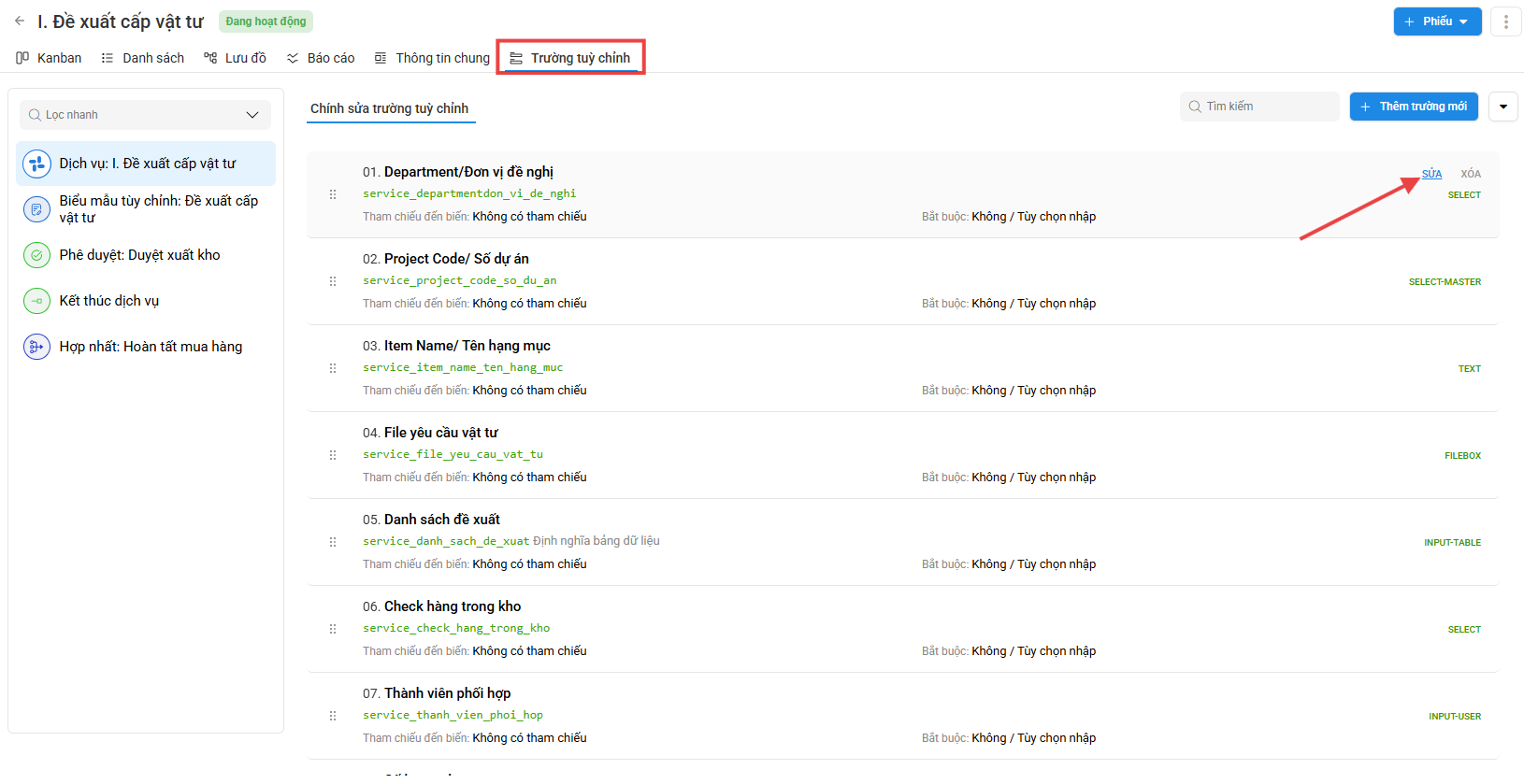Click field title Danh sách đề xuất
1524x784 pixels.
(442, 520)
